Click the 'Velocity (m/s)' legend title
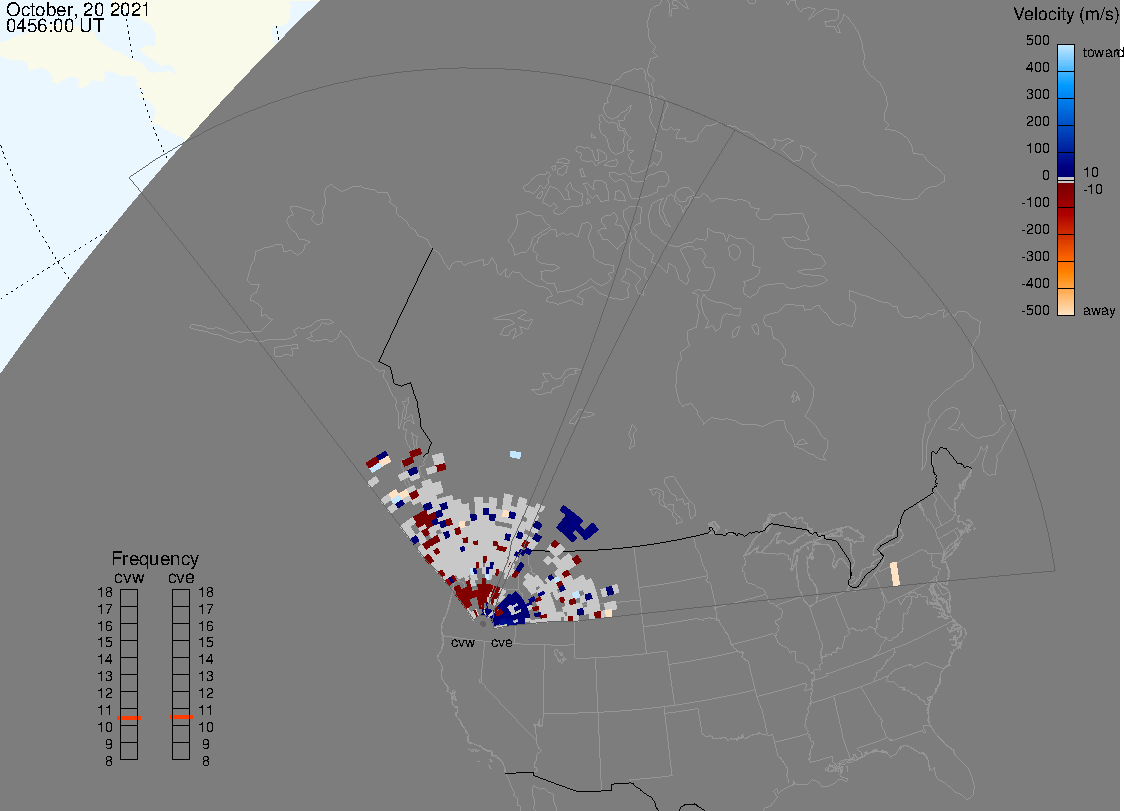Viewport: 1124px width, 811px height. [1064, 14]
